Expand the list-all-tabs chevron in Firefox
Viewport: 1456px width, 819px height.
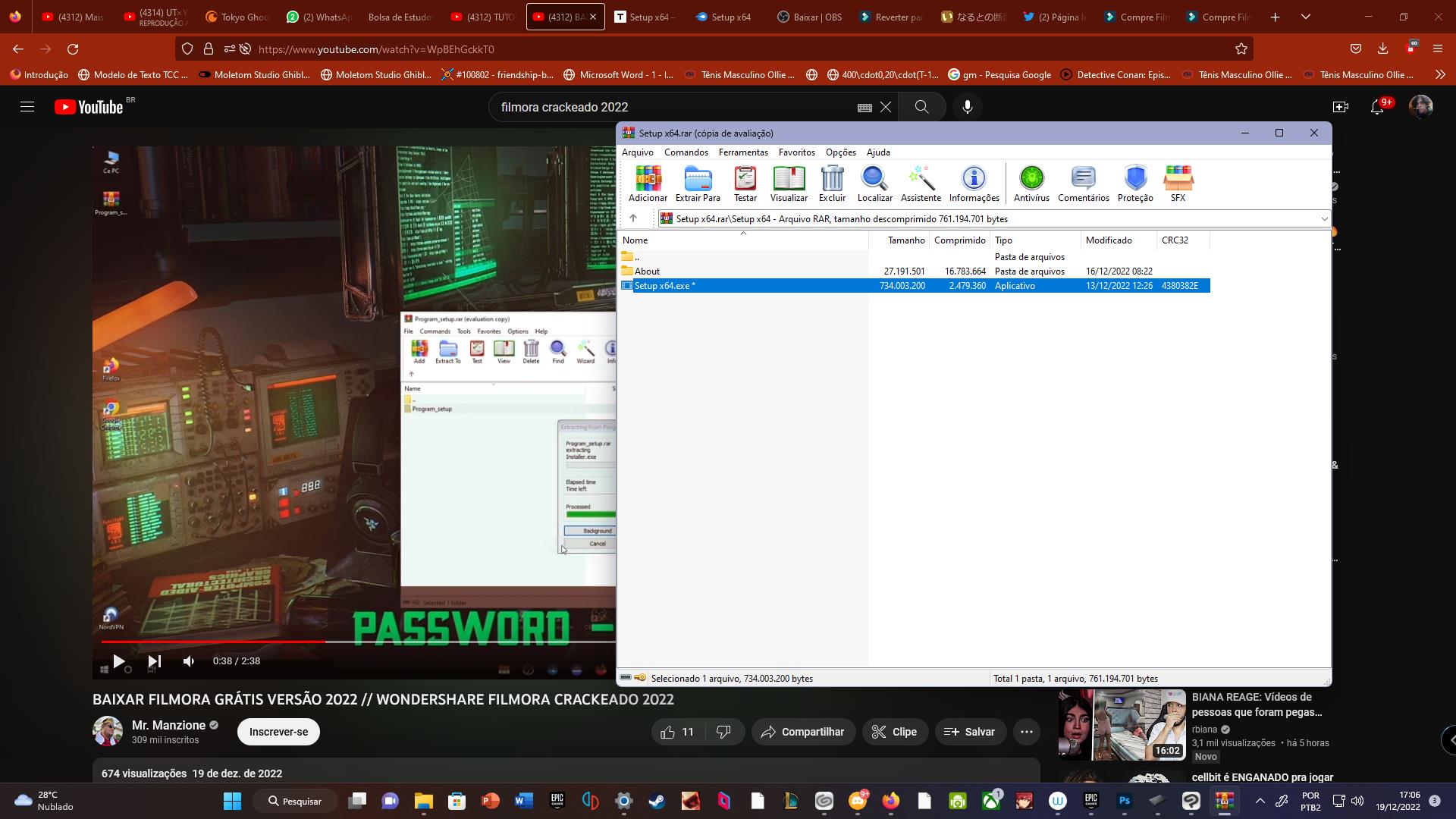[x=1305, y=17]
